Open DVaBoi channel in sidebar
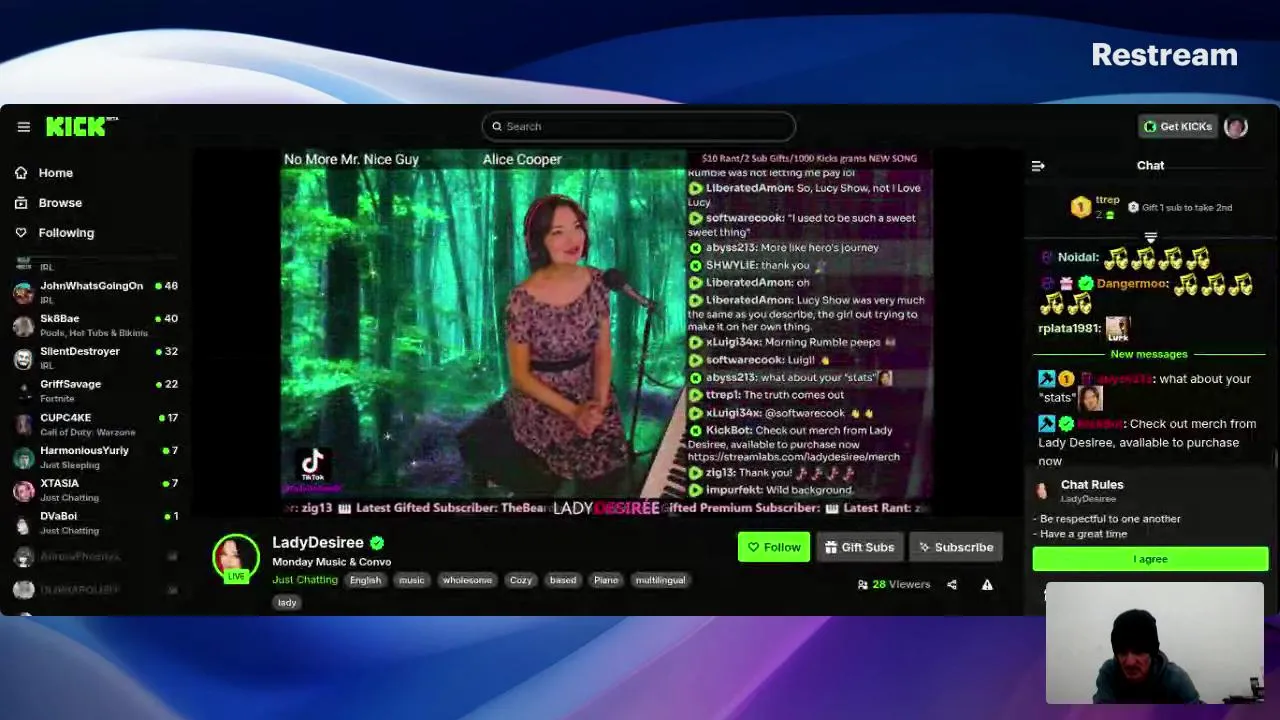The height and width of the screenshot is (720, 1280). click(x=95, y=523)
